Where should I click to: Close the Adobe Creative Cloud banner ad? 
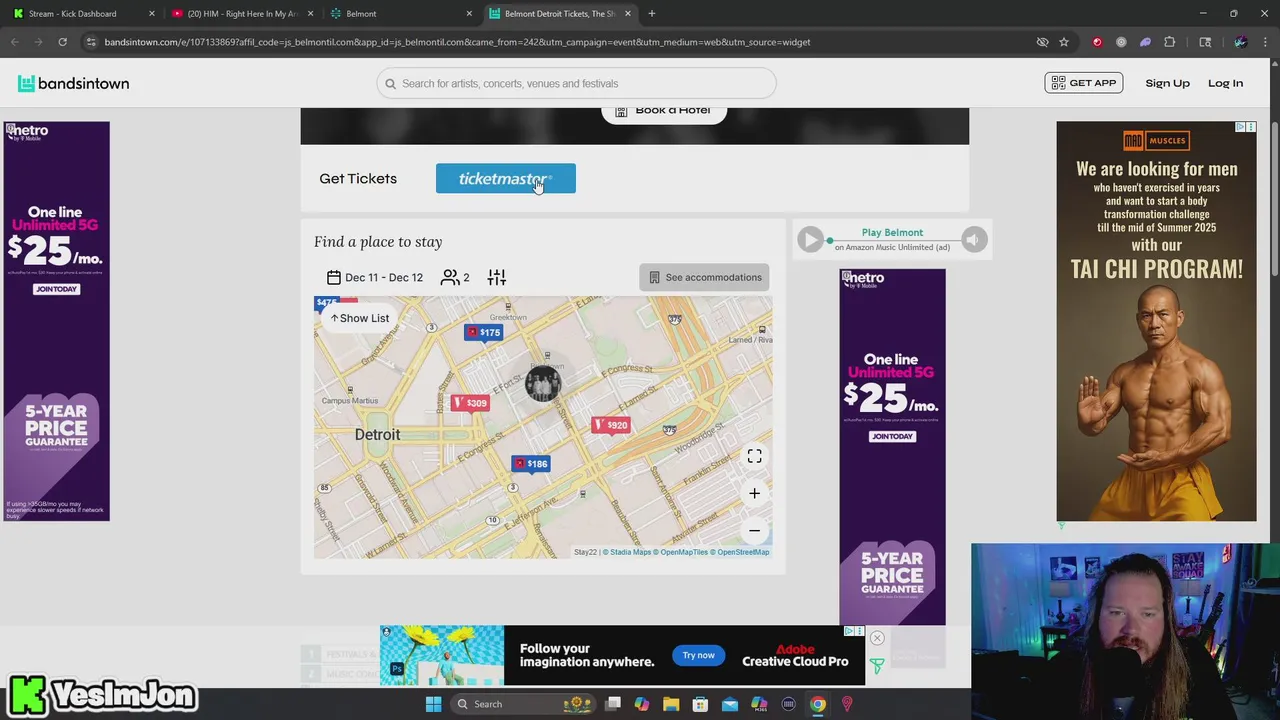[877, 638]
